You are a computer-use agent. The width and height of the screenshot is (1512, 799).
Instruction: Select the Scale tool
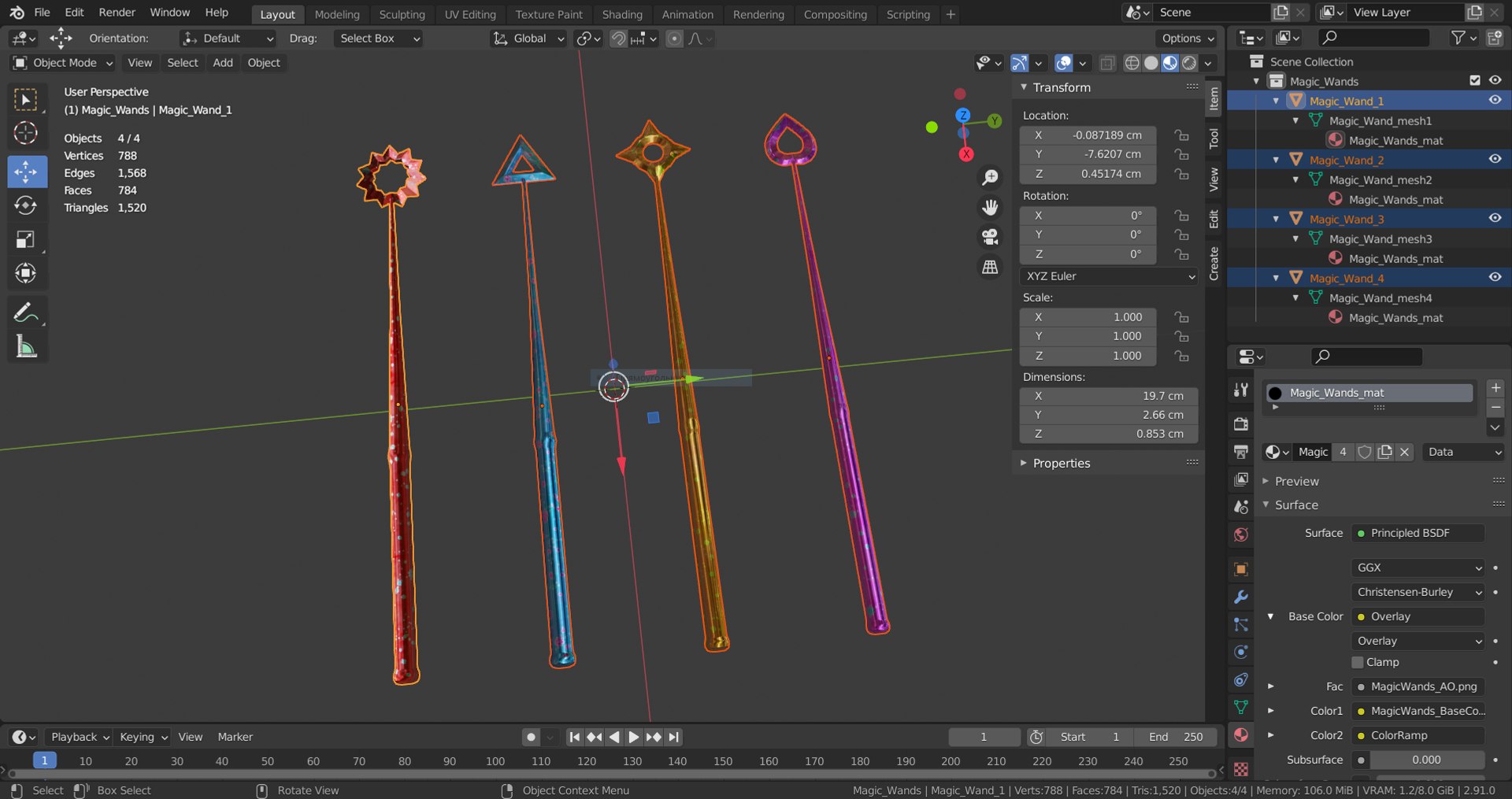[x=26, y=239]
